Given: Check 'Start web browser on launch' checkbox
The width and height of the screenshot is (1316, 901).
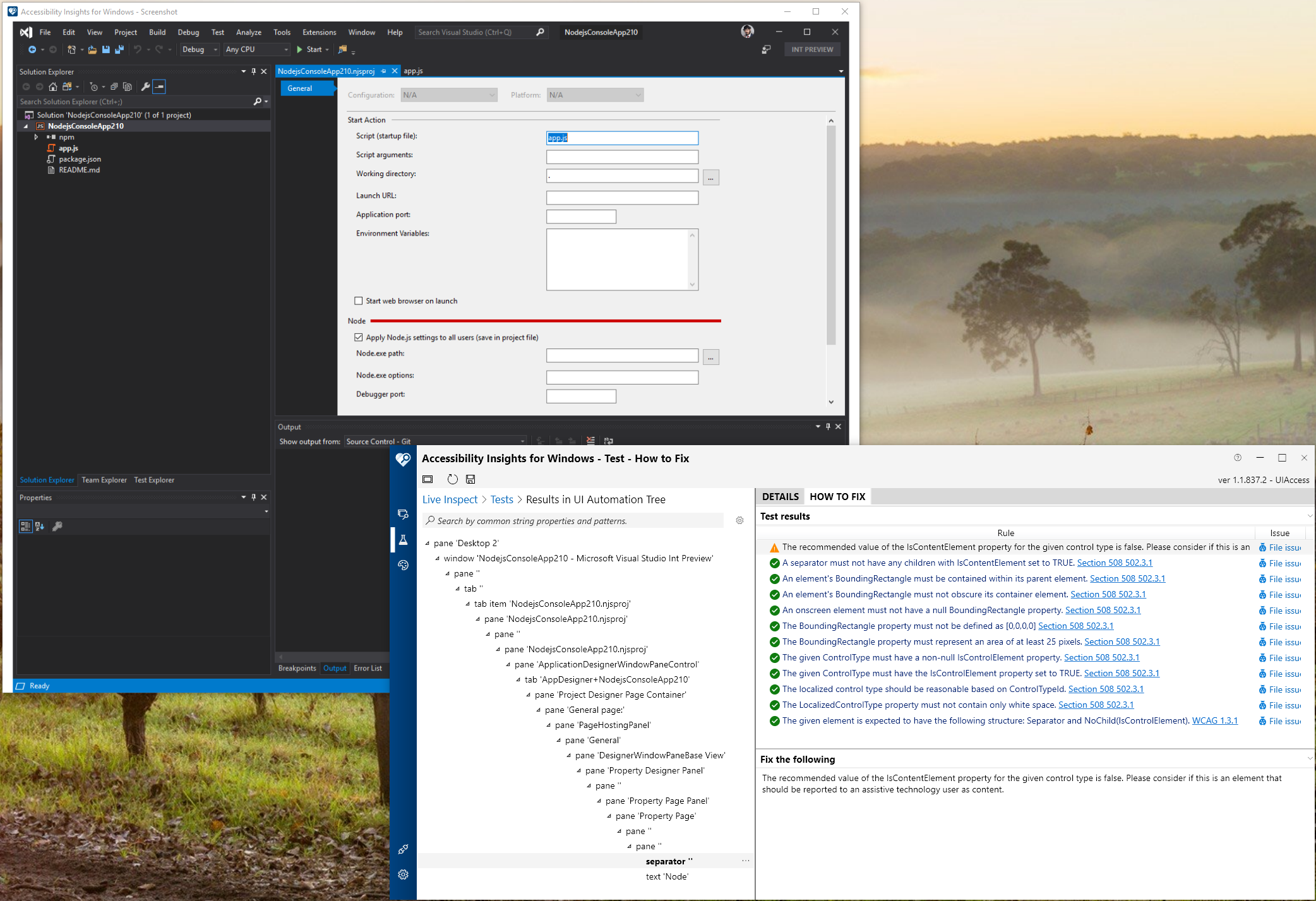Looking at the screenshot, I should [x=359, y=301].
